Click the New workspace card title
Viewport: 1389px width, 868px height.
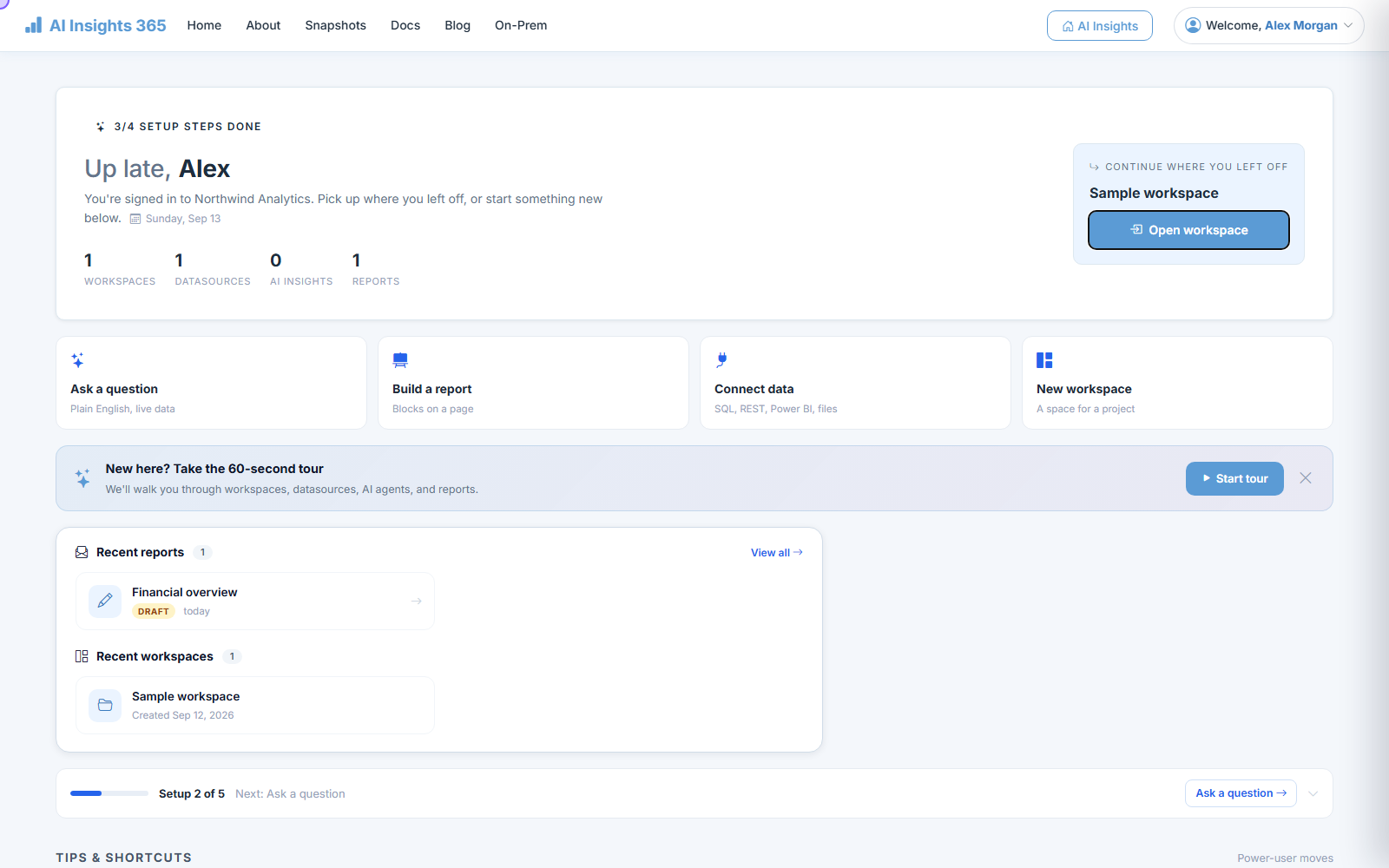1084,389
